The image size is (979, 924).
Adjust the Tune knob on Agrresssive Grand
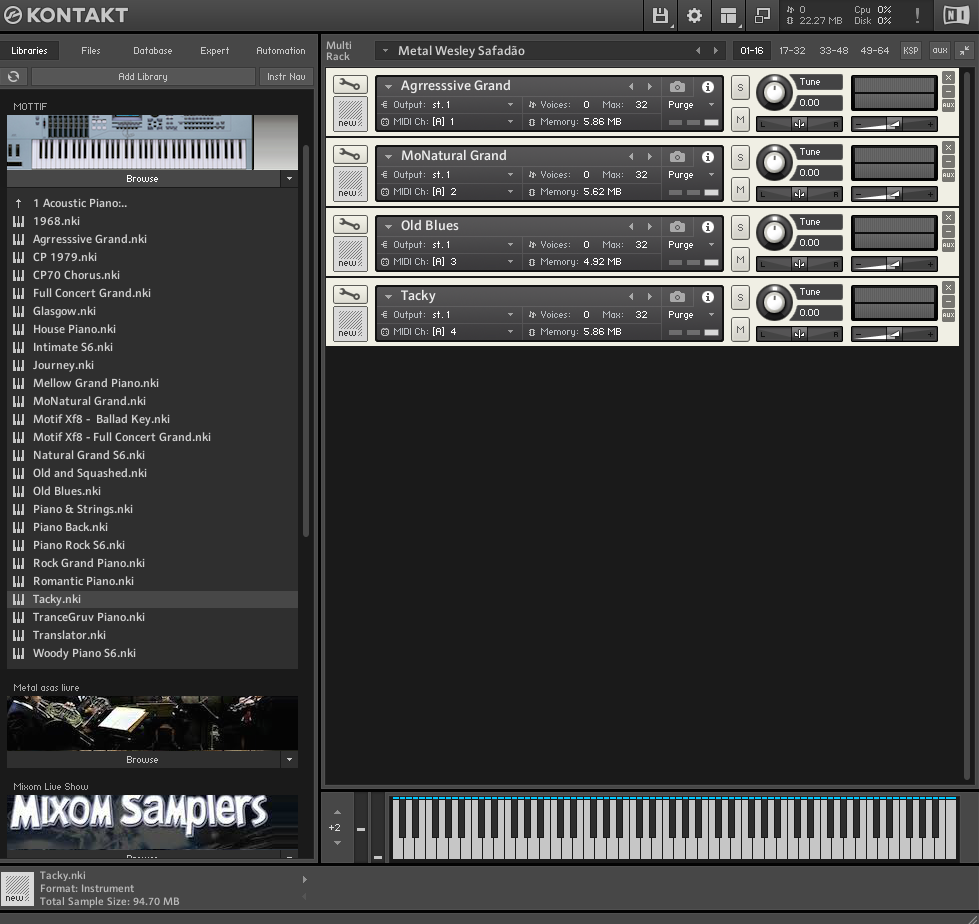(774, 92)
